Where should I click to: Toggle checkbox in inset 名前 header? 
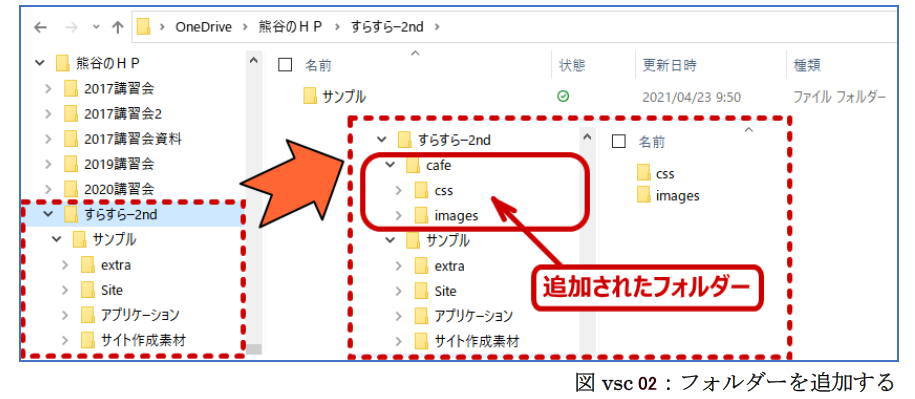click(619, 141)
